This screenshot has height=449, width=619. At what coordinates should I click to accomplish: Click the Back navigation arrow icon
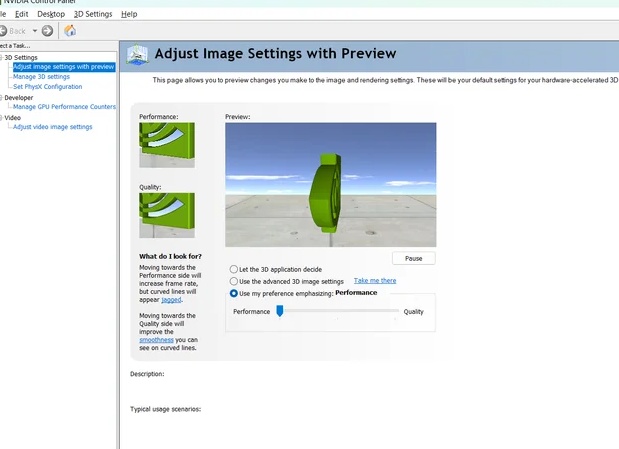point(3,31)
